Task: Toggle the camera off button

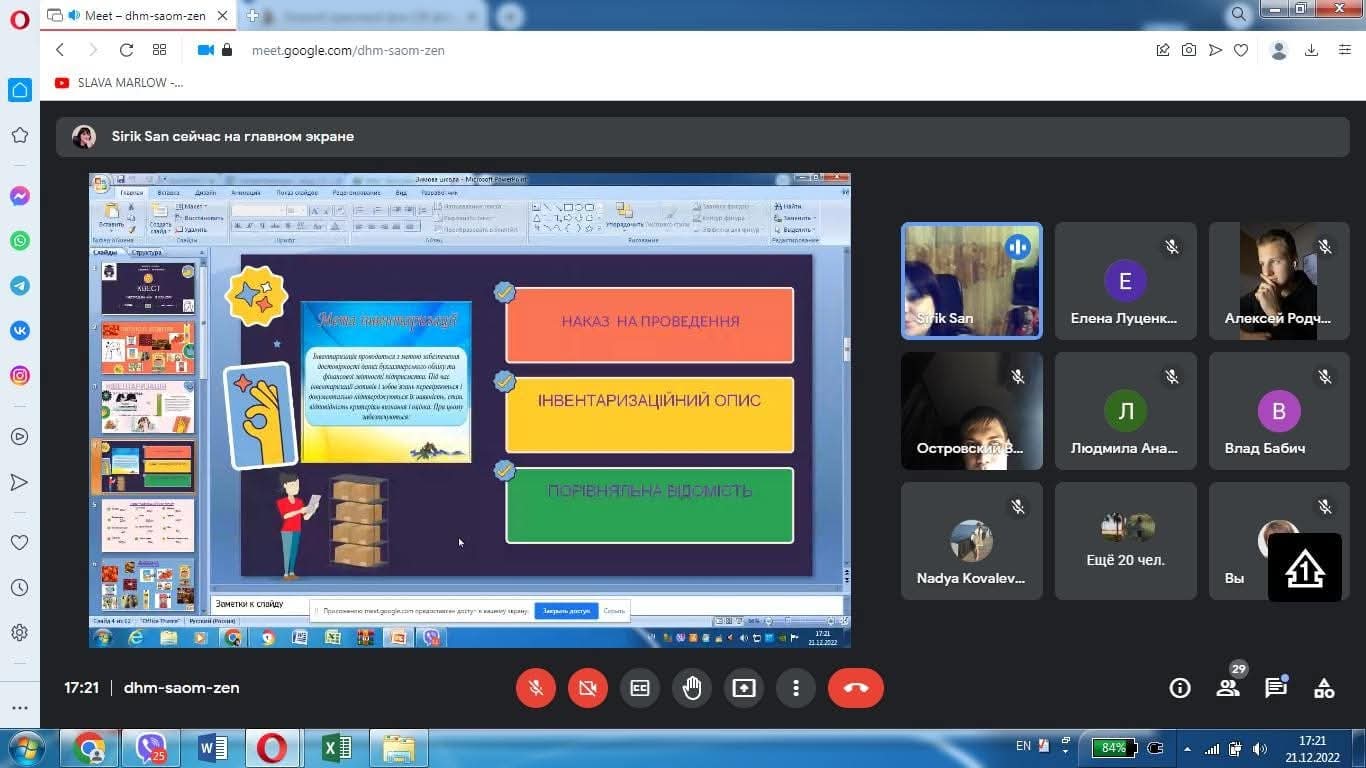Action: [x=588, y=688]
